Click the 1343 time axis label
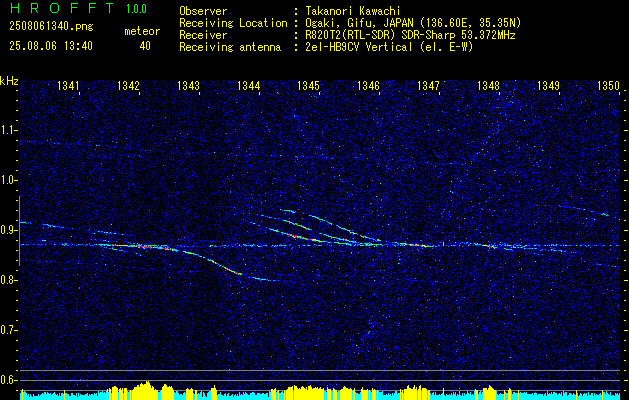Image resolution: width=629 pixels, height=400 pixels. pos(188,86)
